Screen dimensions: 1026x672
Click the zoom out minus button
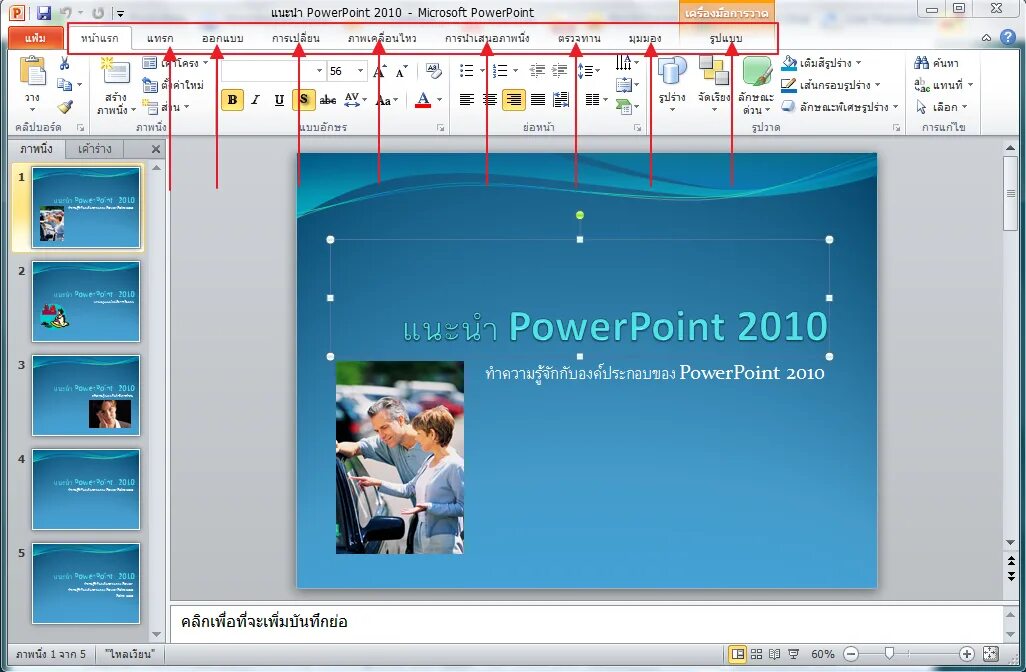(x=851, y=654)
